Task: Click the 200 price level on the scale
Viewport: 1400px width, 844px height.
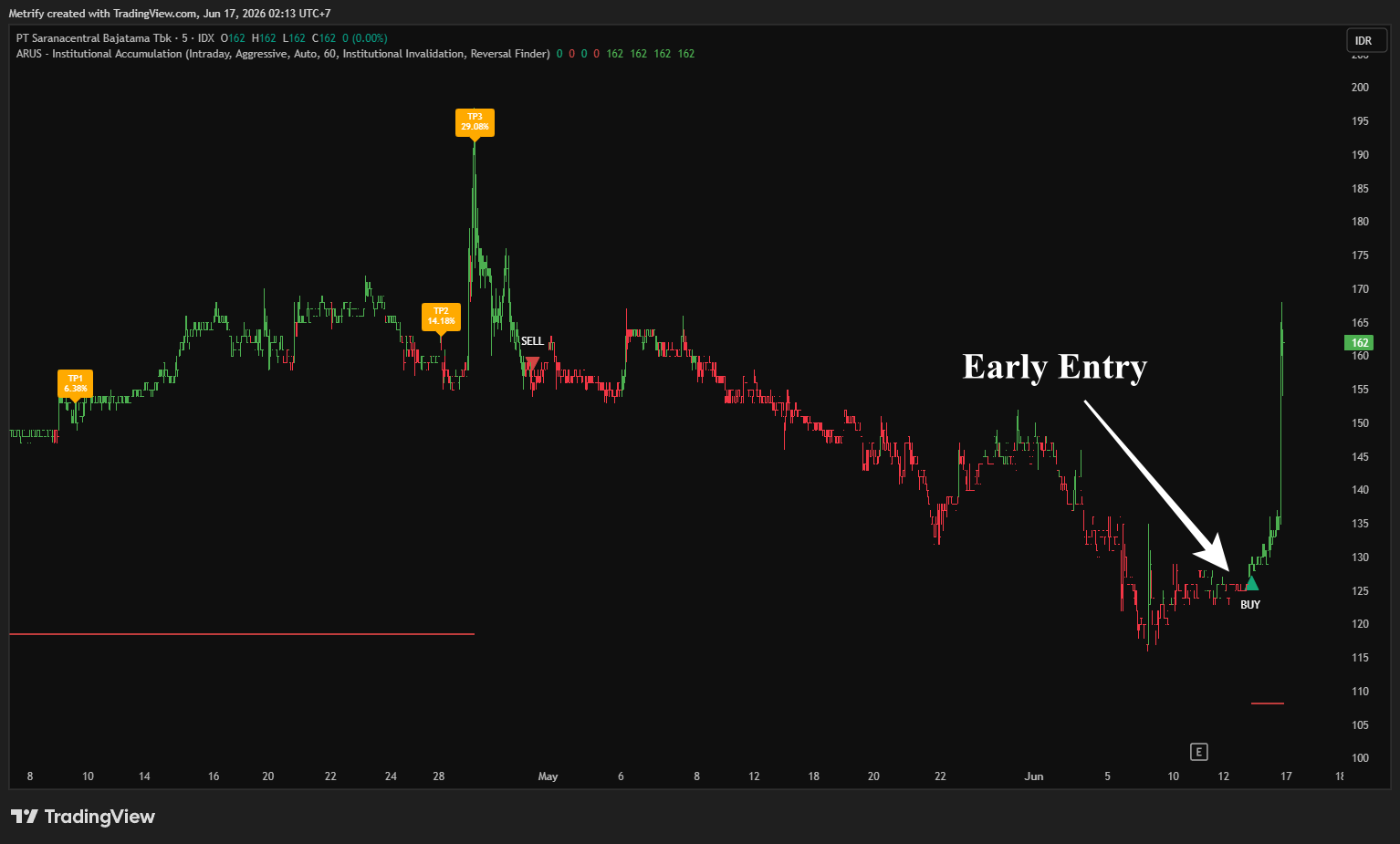Action: point(1360,88)
